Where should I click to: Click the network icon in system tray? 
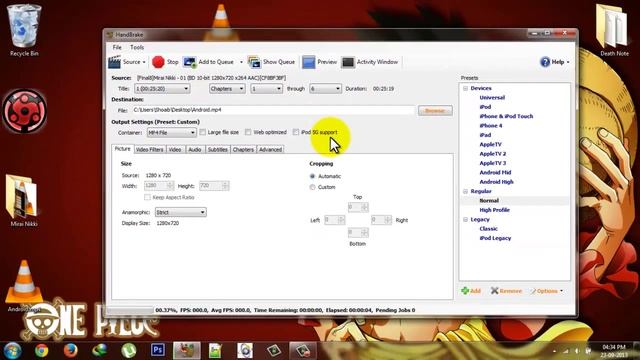[x=566, y=351]
